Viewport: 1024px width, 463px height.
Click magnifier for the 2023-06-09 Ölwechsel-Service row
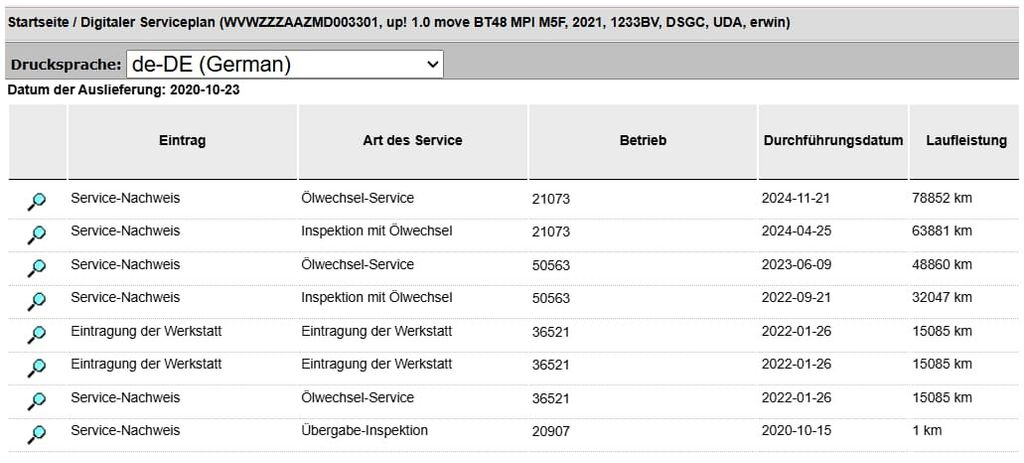point(36,268)
